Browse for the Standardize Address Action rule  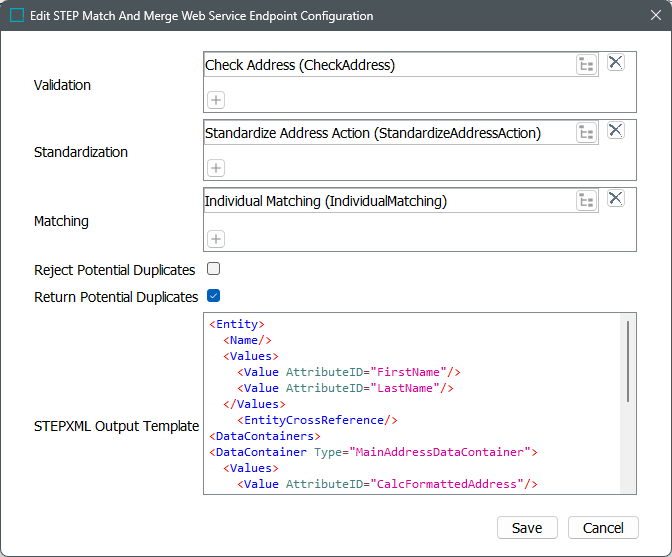586,133
